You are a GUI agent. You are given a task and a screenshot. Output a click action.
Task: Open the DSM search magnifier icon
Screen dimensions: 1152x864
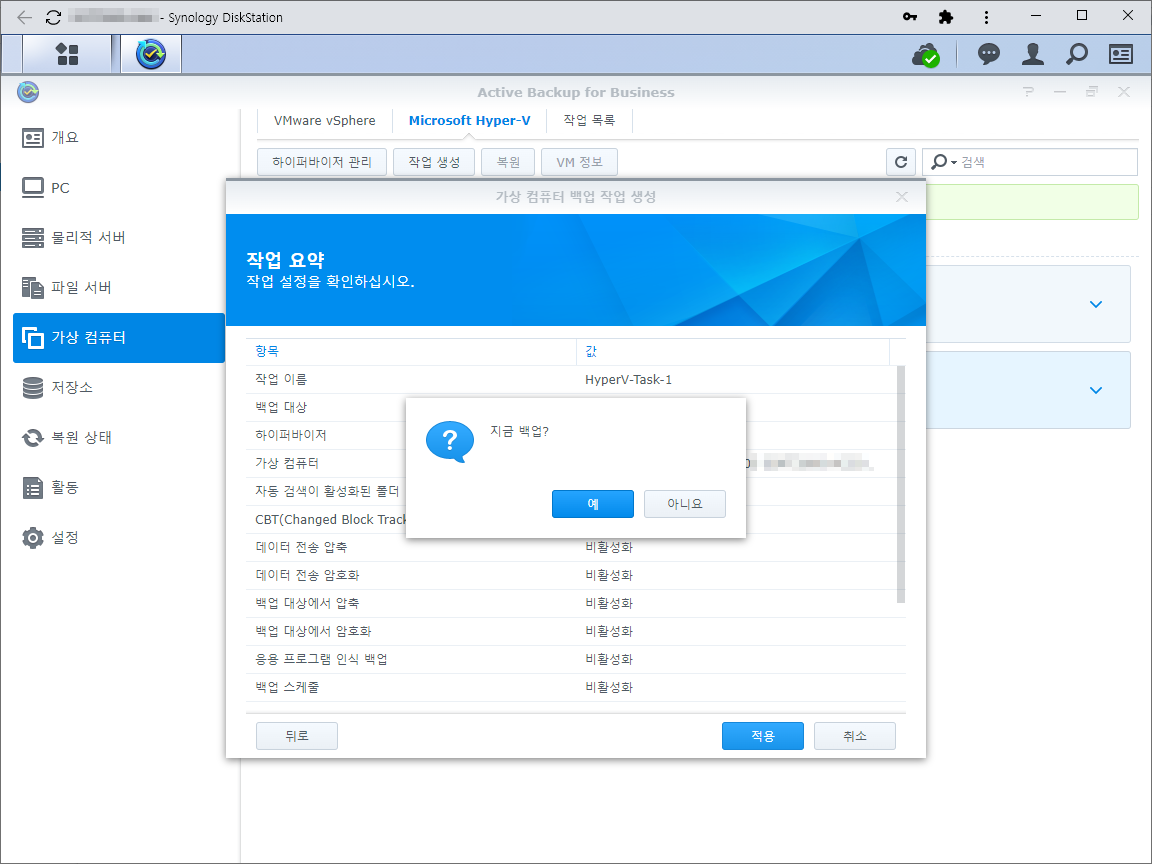[x=1076, y=54]
